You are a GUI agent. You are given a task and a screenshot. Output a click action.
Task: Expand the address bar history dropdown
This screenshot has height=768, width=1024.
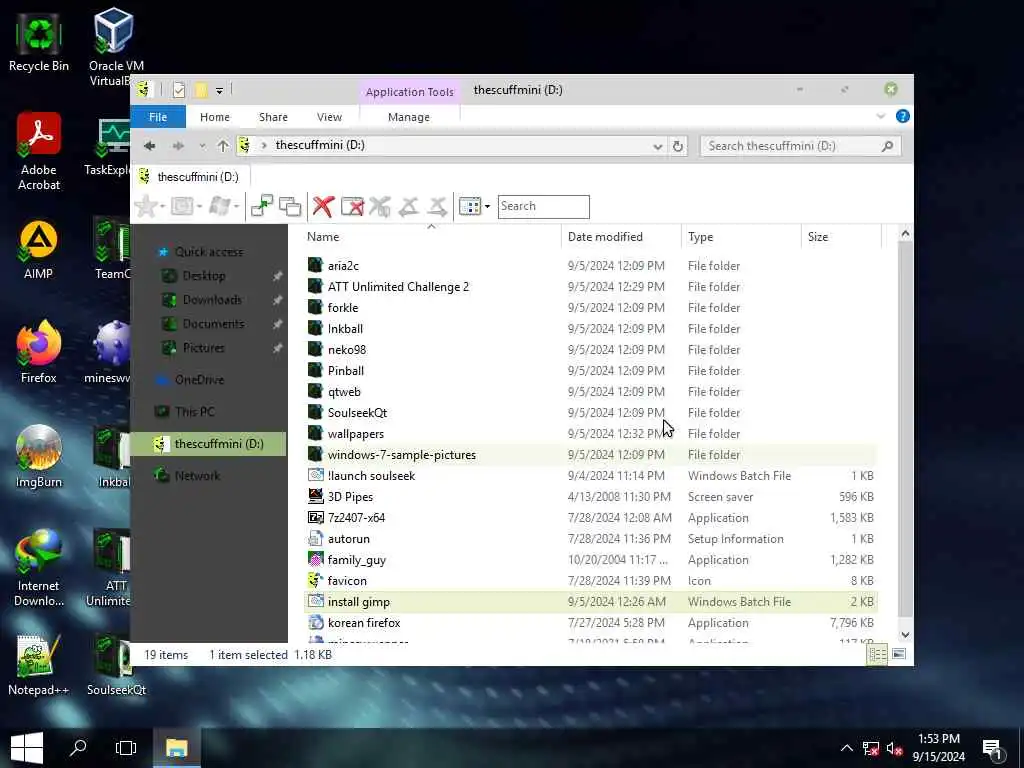pos(658,146)
